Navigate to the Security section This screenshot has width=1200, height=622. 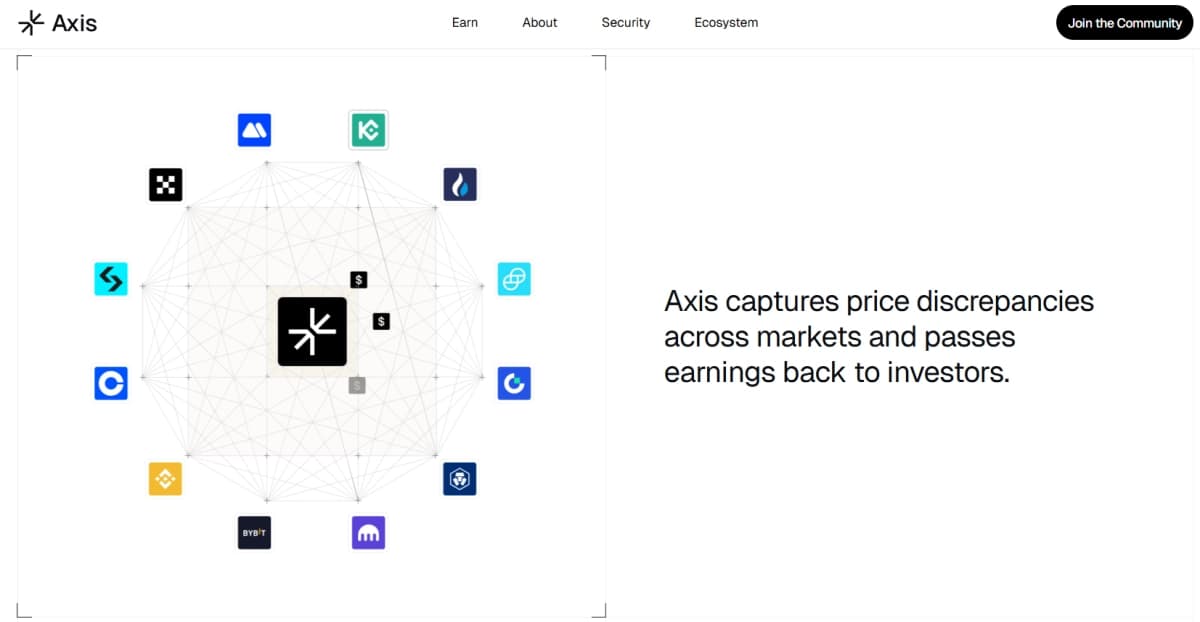click(x=625, y=22)
